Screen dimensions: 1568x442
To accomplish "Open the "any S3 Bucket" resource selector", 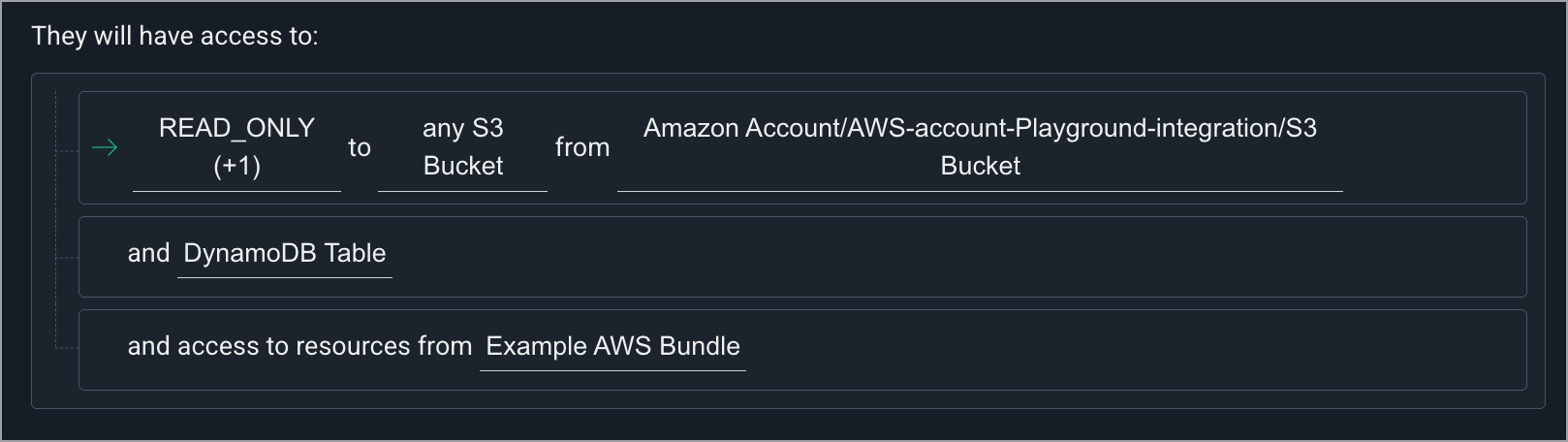I will pos(462,147).
